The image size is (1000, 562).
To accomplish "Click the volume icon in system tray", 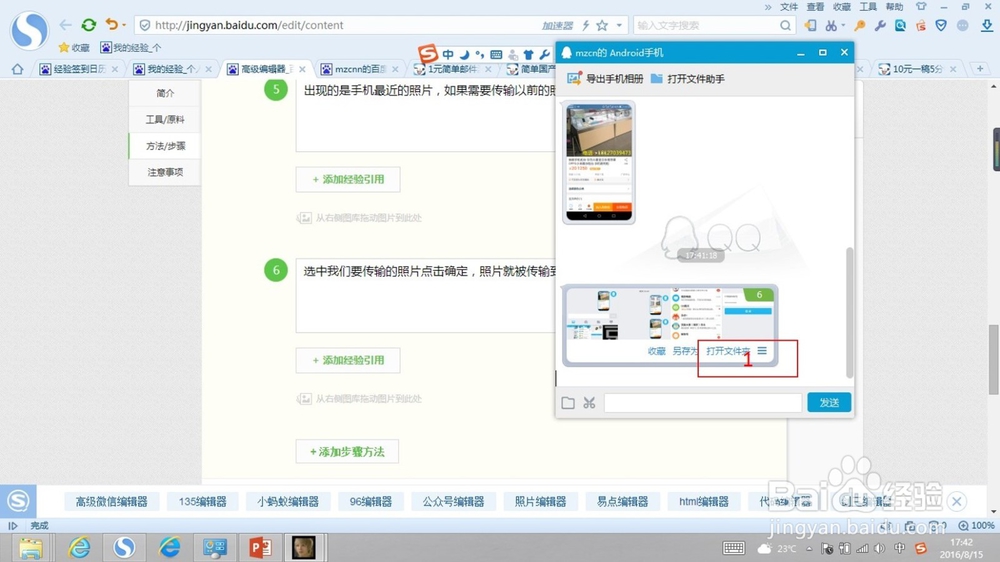I will (x=879, y=548).
